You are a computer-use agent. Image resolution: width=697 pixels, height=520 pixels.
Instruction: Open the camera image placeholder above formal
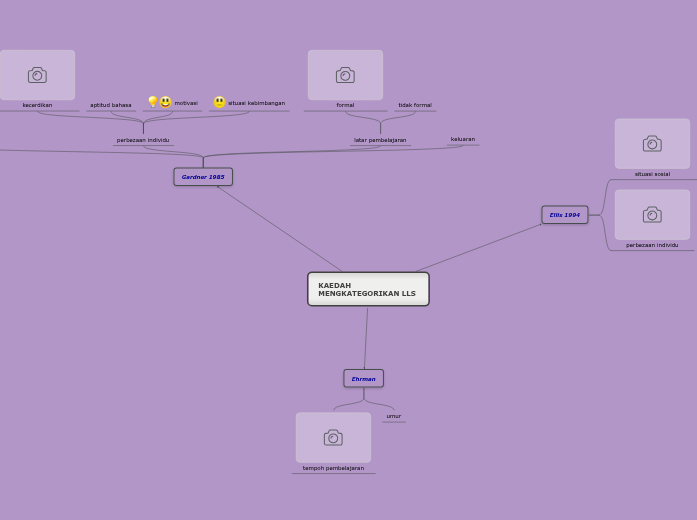pos(345,75)
